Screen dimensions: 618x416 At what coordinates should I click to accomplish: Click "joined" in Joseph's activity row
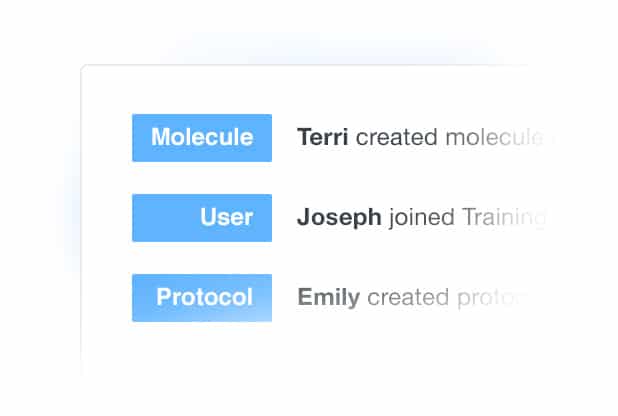tap(421, 218)
